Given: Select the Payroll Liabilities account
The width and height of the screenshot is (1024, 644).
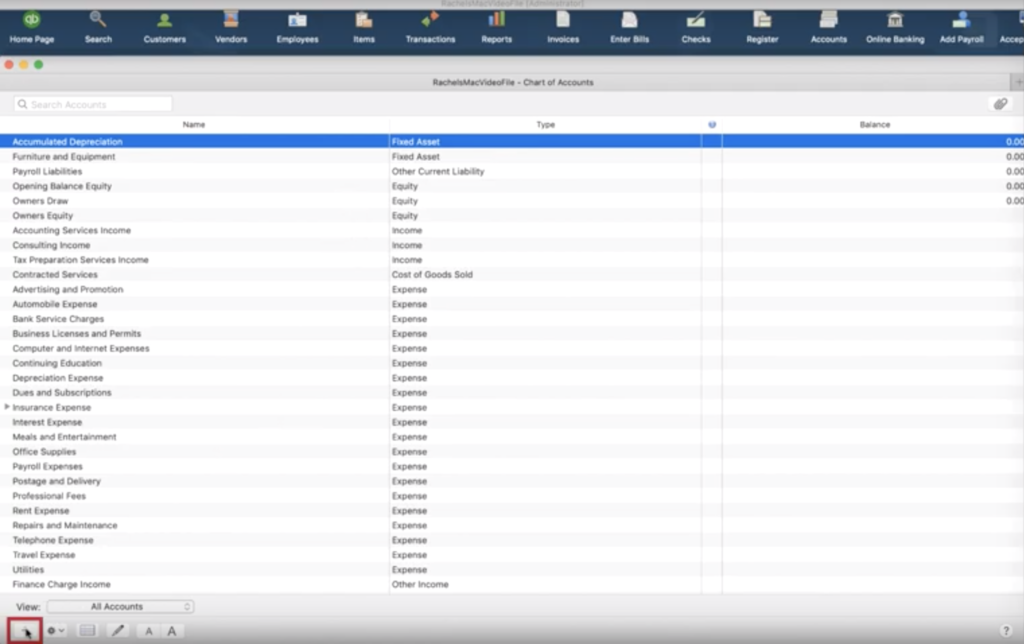Looking at the screenshot, I should click(512, 171).
